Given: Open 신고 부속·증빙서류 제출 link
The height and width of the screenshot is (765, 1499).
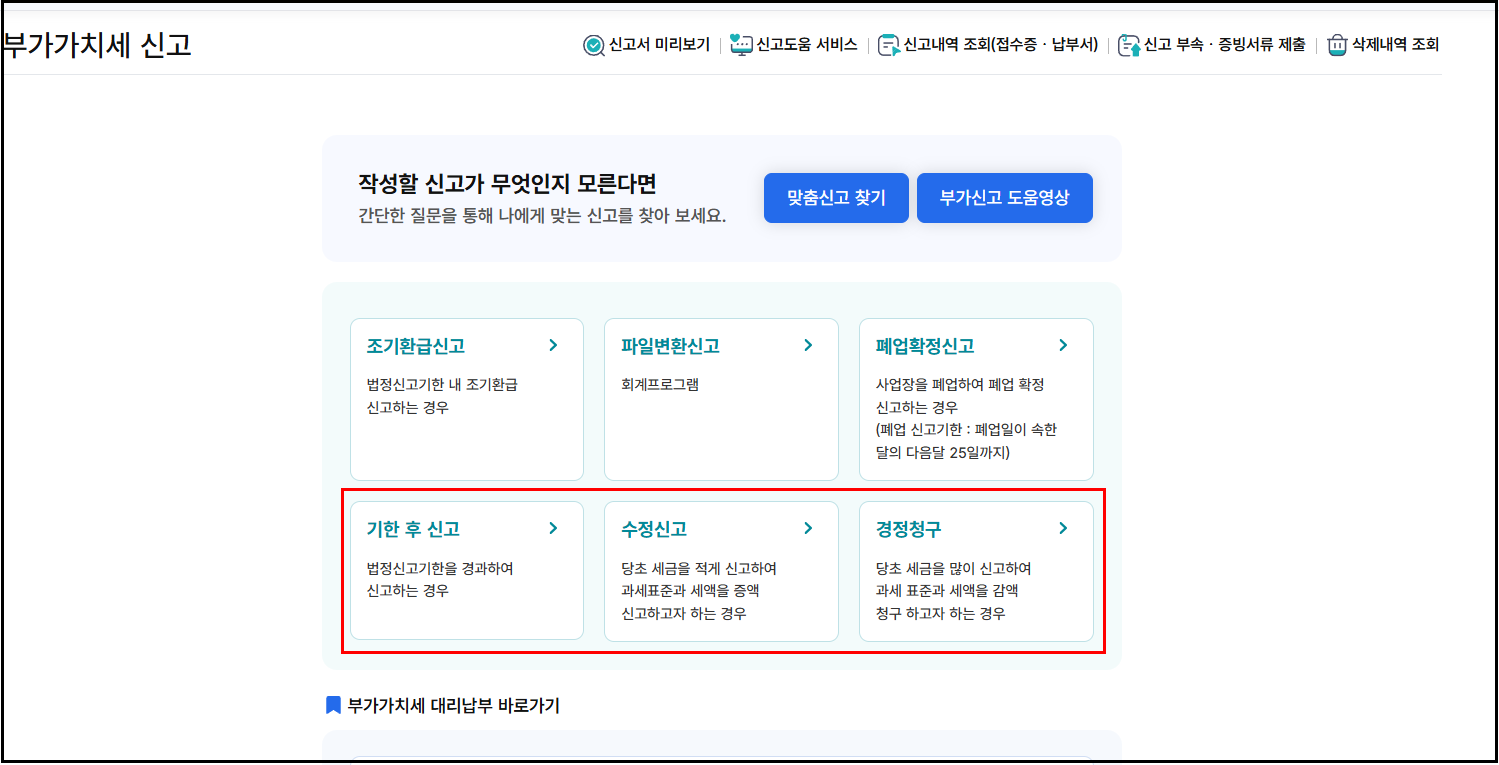Looking at the screenshot, I should (x=1224, y=45).
